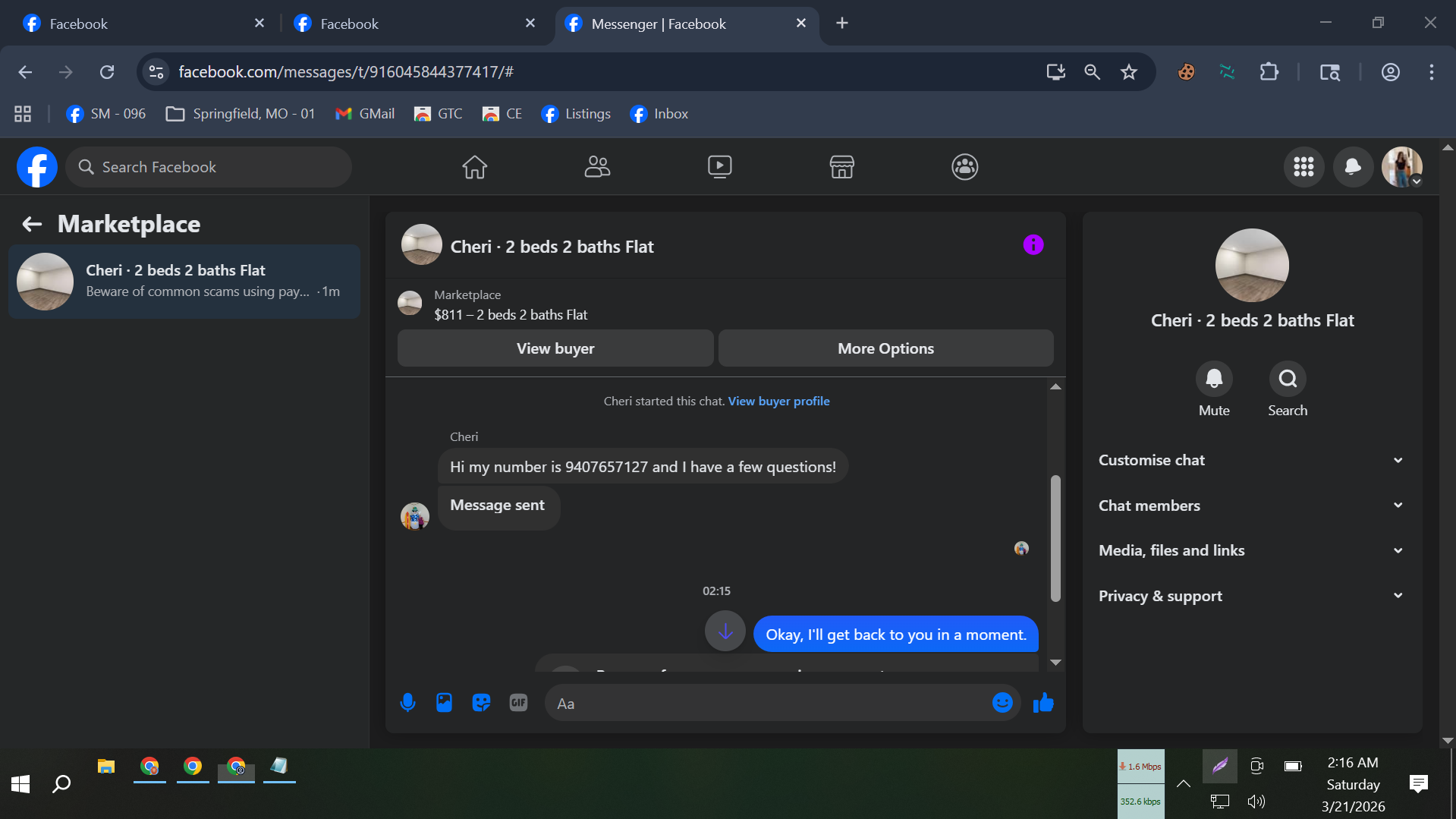
Task: Open taskbar volume control
Action: [x=1256, y=802]
